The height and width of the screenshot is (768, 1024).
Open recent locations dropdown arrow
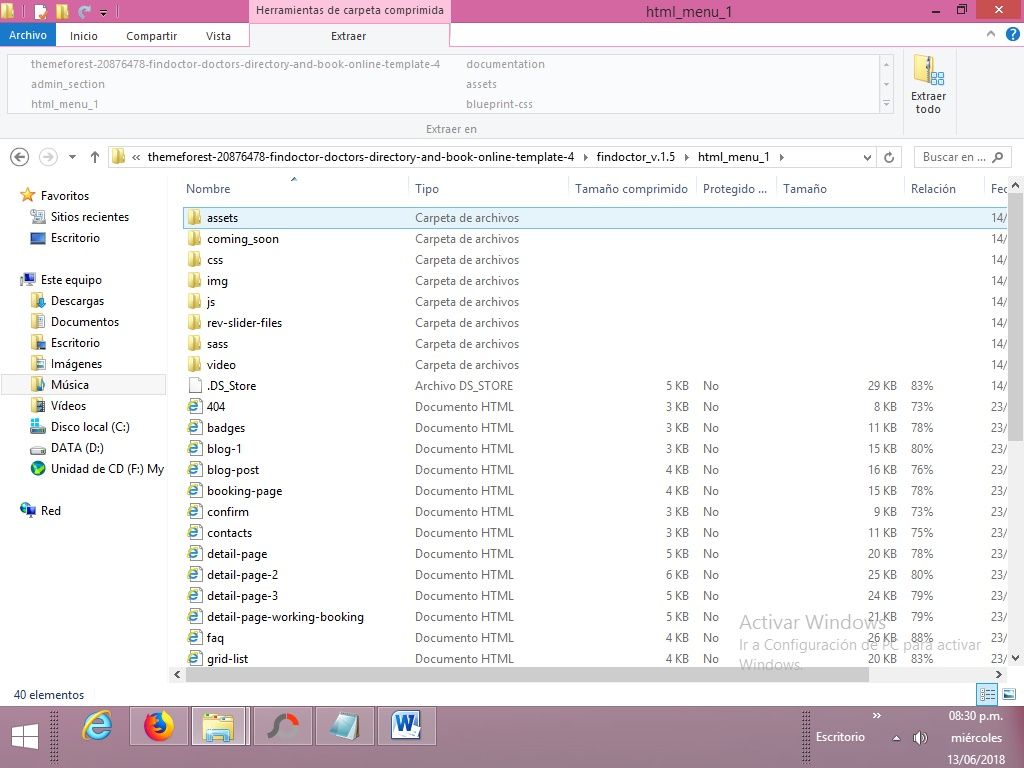(x=72, y=157)
